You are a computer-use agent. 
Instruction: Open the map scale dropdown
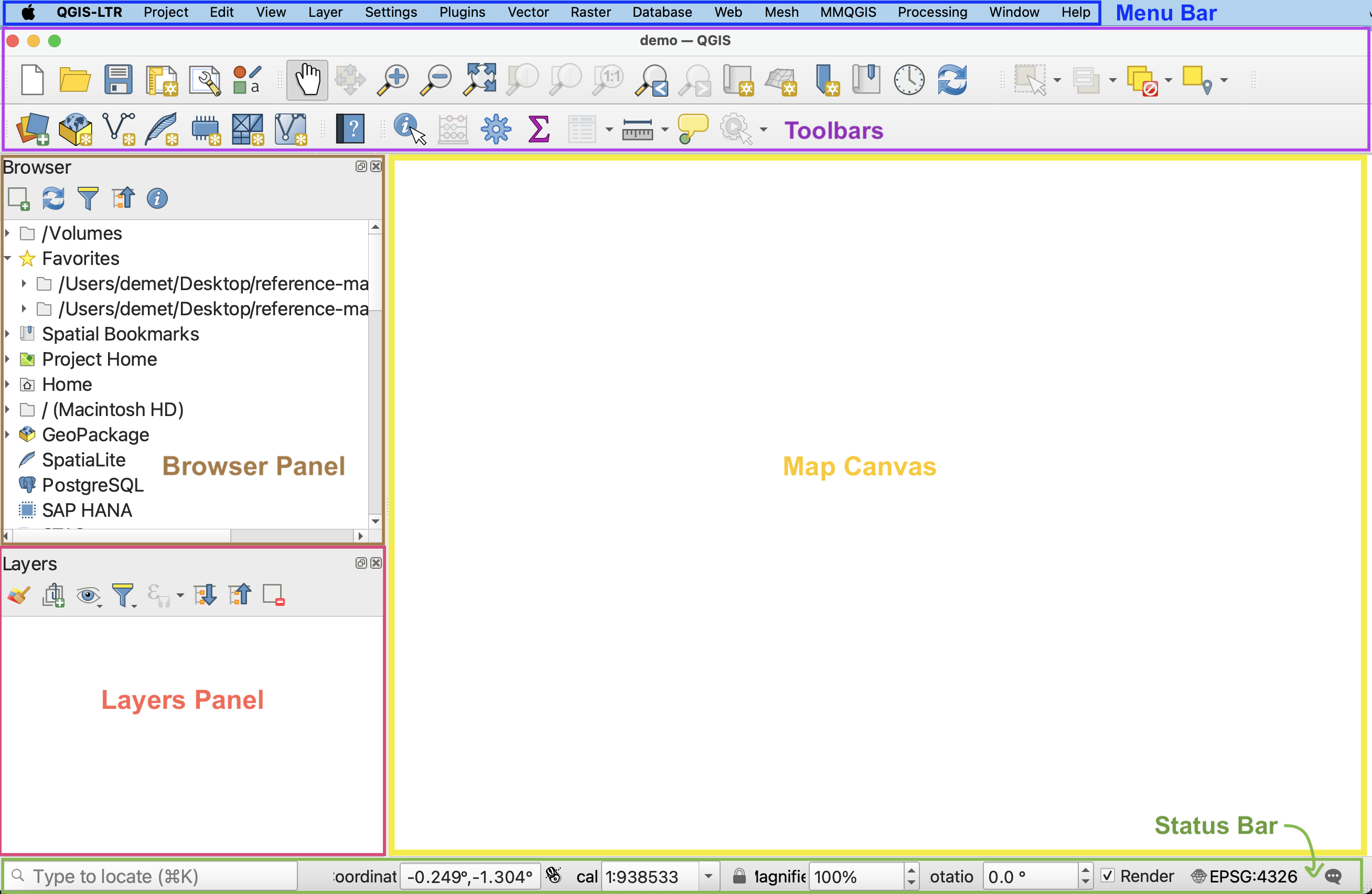pos(709,876)
